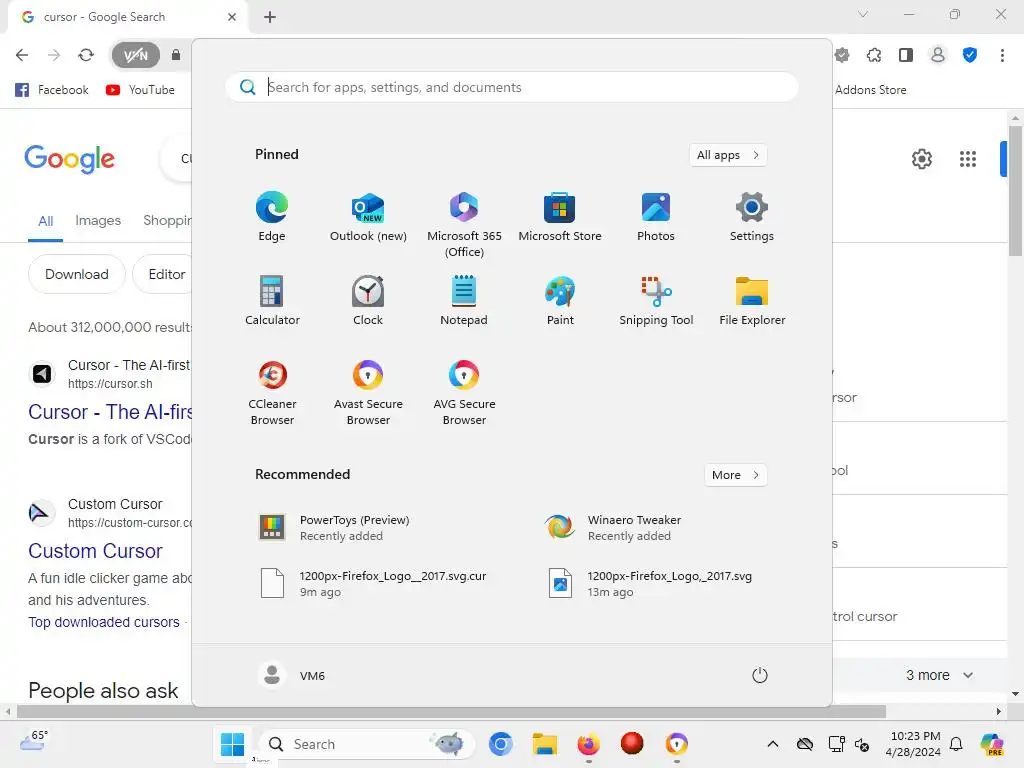Open the blue circular browser icon on taskbar
The width and height of the screenshot is (1024, 768).
tap(501, 744)
